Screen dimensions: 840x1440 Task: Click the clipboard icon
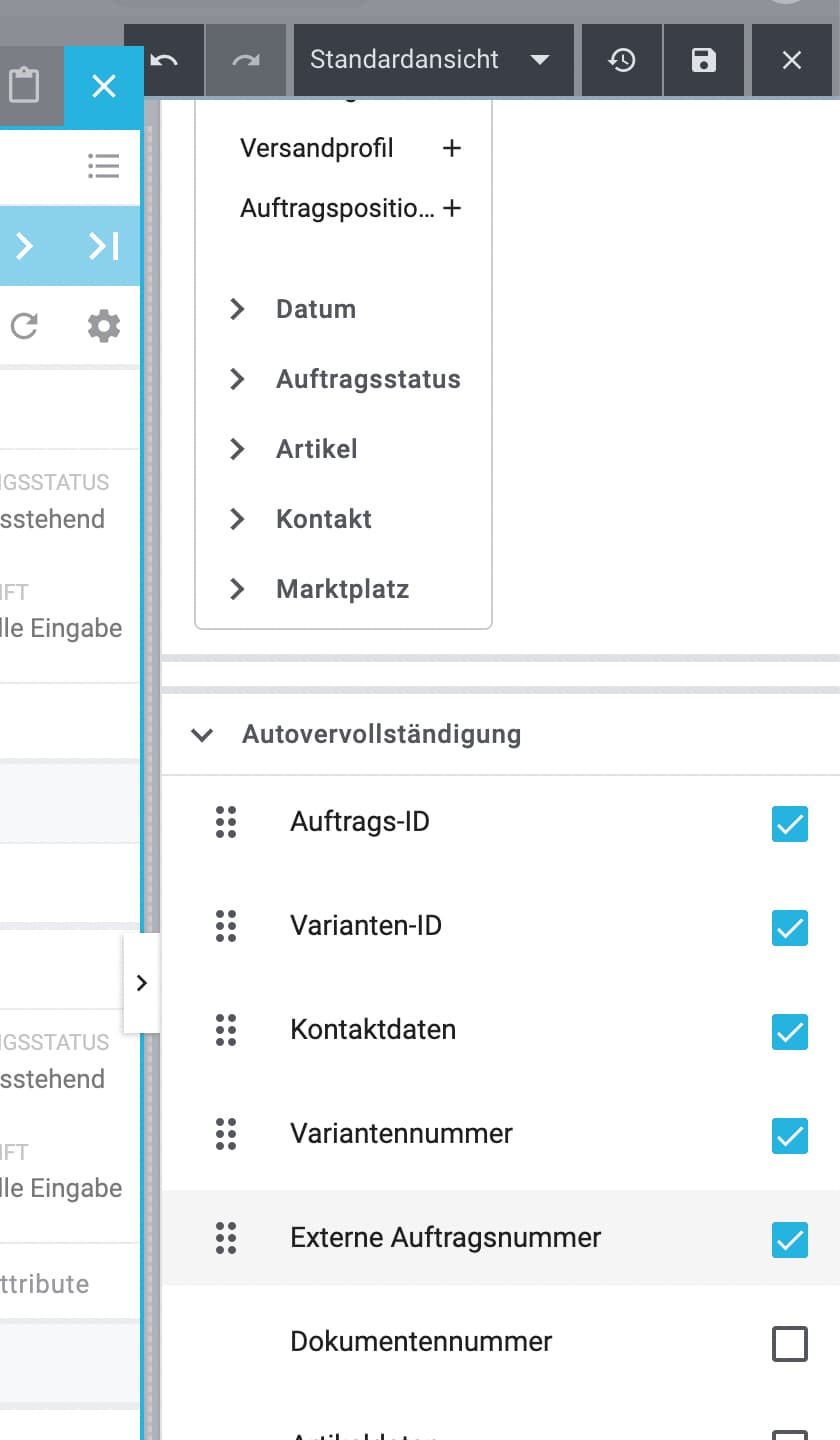(24, 86)
